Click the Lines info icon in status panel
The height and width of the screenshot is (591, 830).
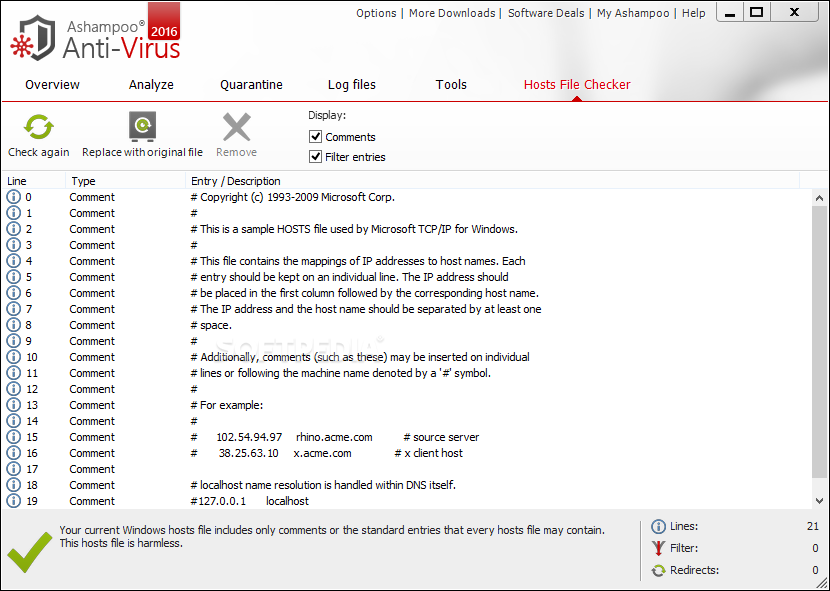pyautogui.click(x=658, y=526)
